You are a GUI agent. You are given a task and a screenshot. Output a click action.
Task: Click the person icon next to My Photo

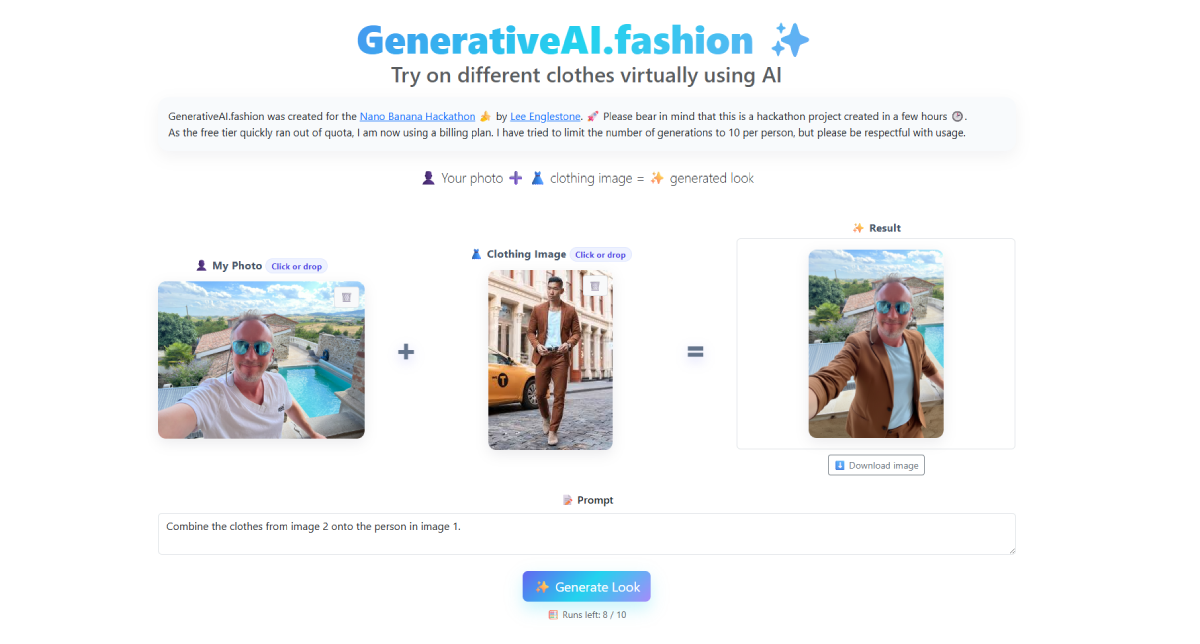pos(202,266)
